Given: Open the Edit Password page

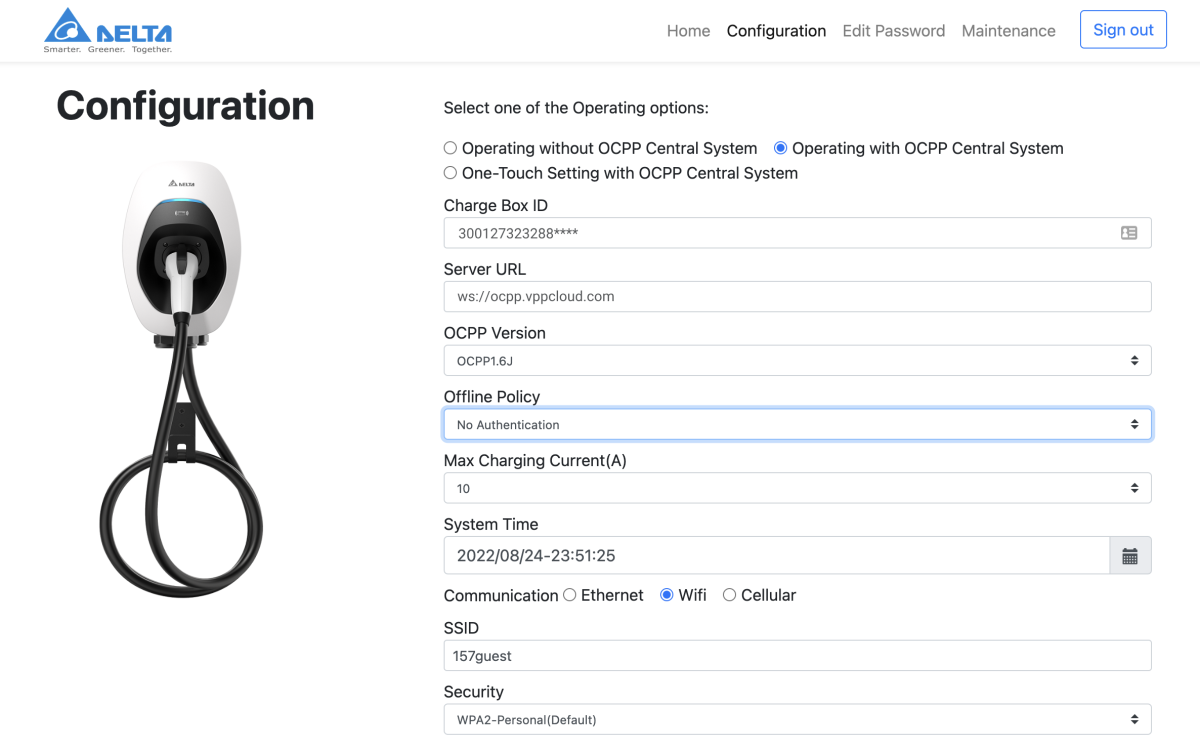Looking at the screenshot, I should 893,30.
